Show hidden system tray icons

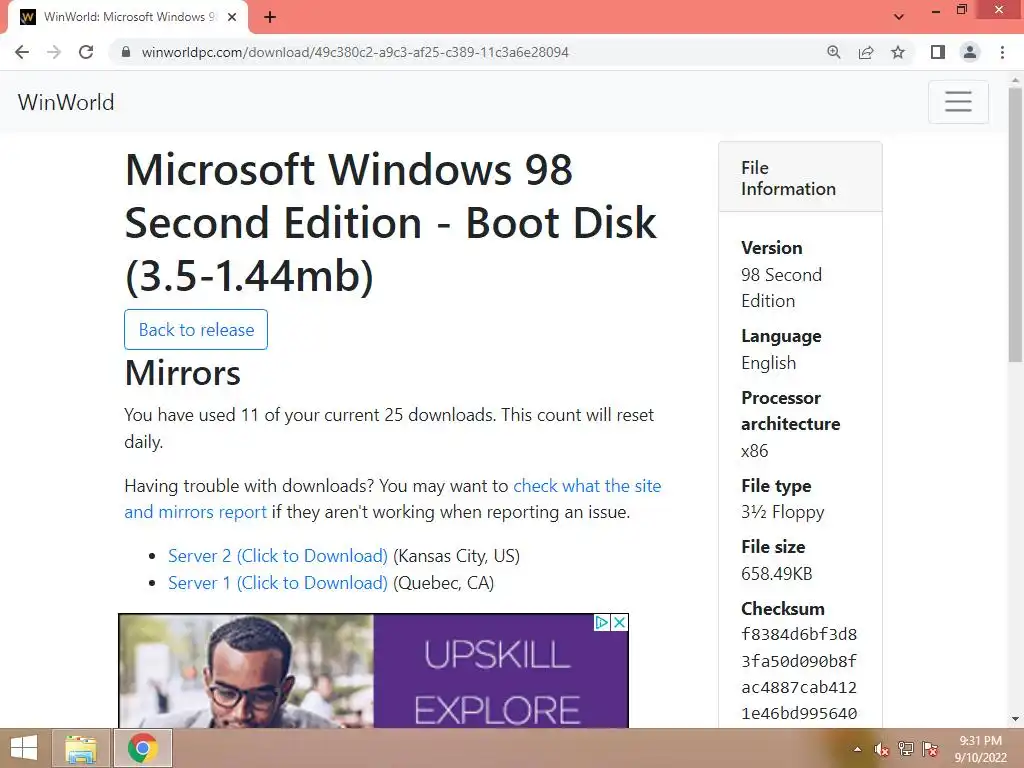(857, 749)
